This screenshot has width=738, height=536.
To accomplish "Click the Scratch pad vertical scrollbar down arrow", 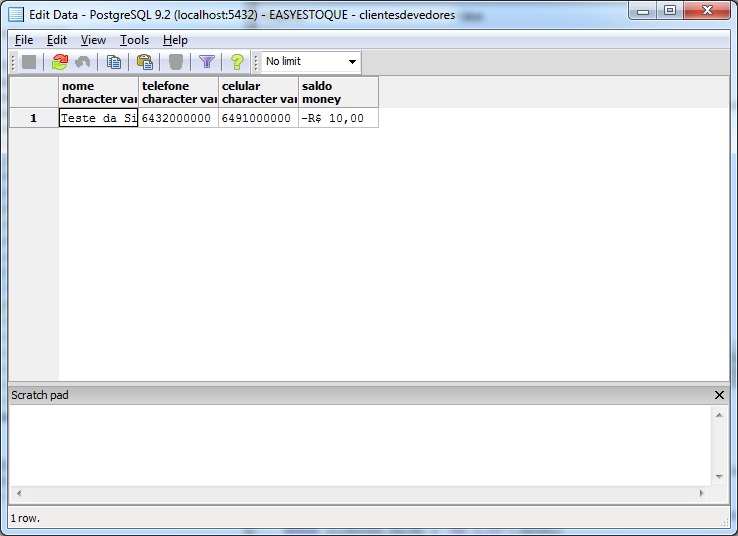I will pos(719,477).
